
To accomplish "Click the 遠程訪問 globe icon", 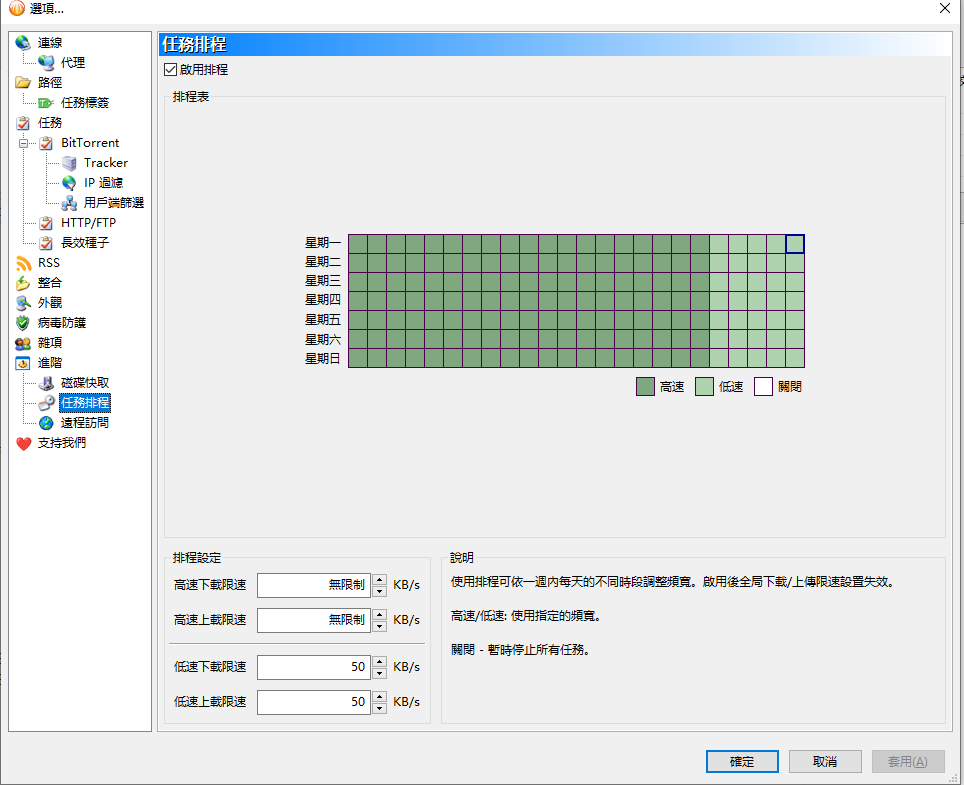I will coord(46,423).
